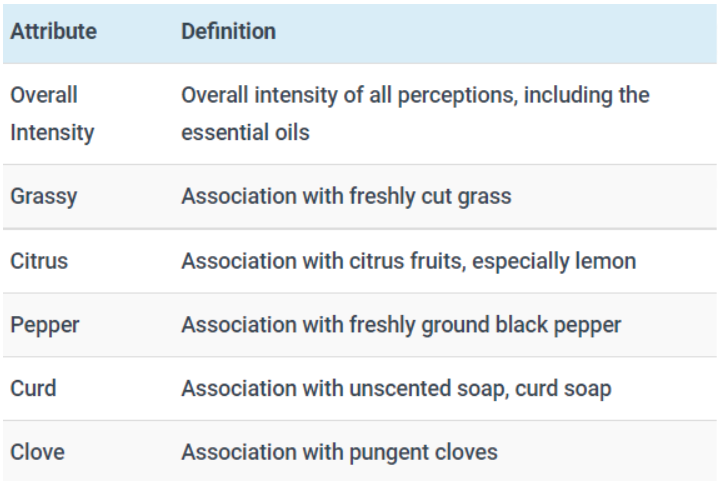724x494 pixels.
Task: Select the Overall Intensity attribute cell
Action: pyautogui.click(x=52, y=114)
